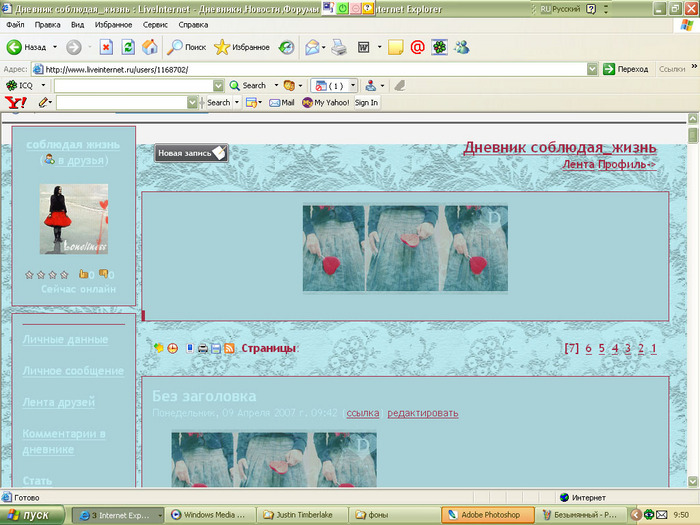Image resolution: width=700 pixels, height=525 pixels.
Task: Click the floppy save icon near Страницы
Action: click(216, 349)
